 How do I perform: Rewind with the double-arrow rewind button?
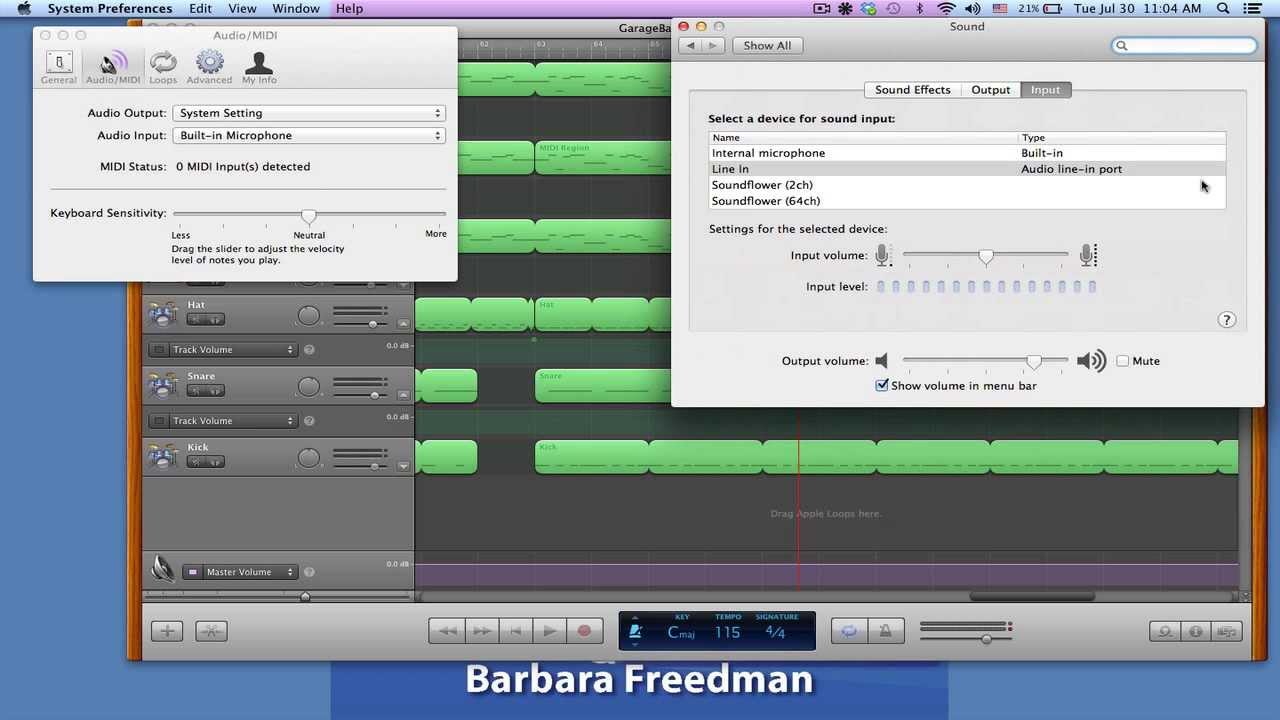[447, 631]
